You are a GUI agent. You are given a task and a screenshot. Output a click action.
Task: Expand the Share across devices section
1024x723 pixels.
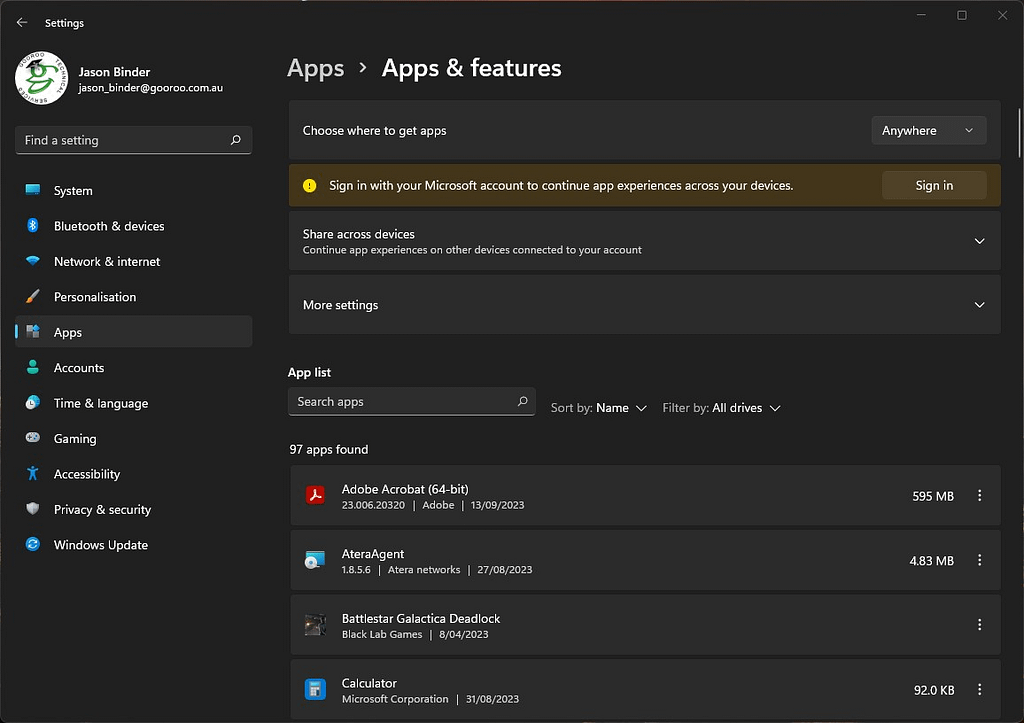point(978,240)
